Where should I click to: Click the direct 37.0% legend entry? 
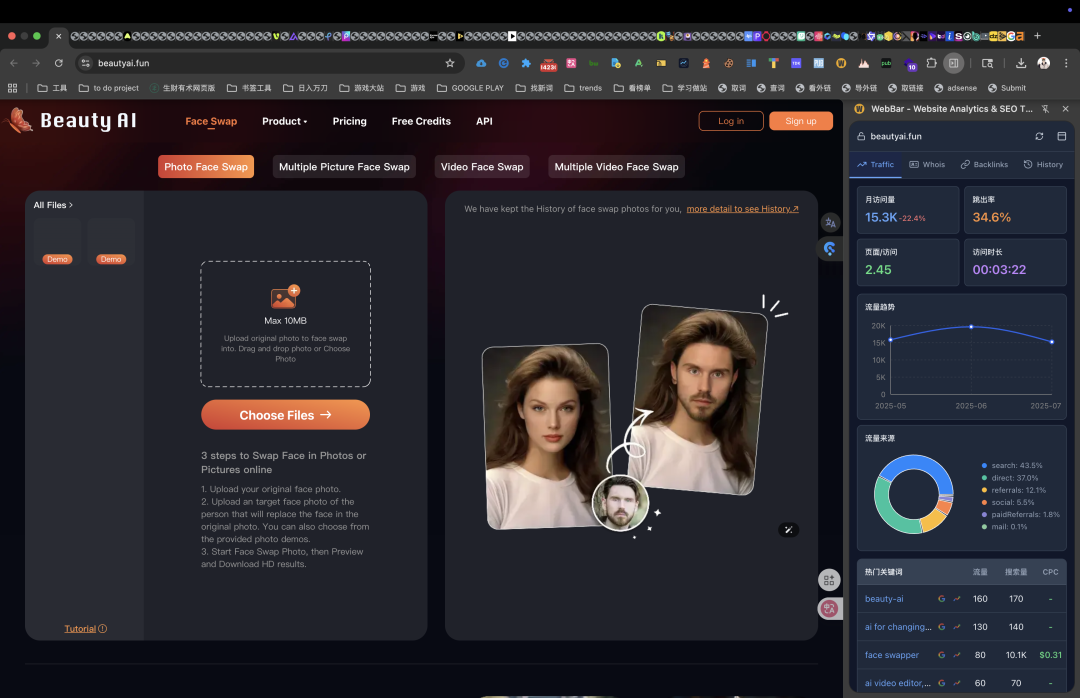tap(1010, 478)
